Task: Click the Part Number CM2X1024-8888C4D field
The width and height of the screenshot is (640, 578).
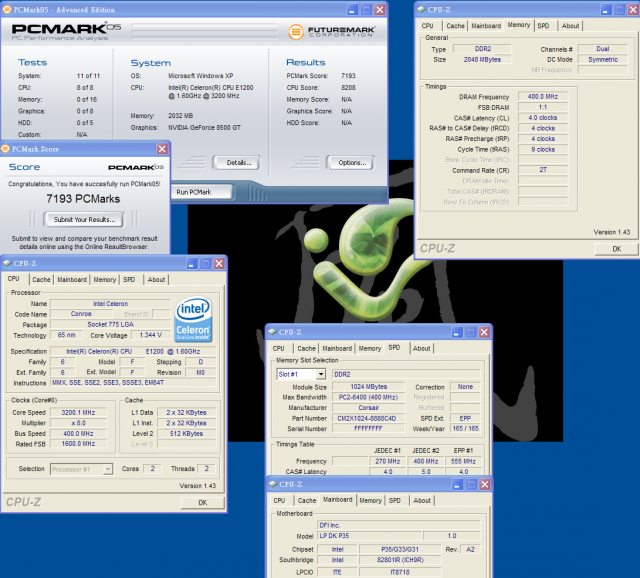Action: coord(368,418)
